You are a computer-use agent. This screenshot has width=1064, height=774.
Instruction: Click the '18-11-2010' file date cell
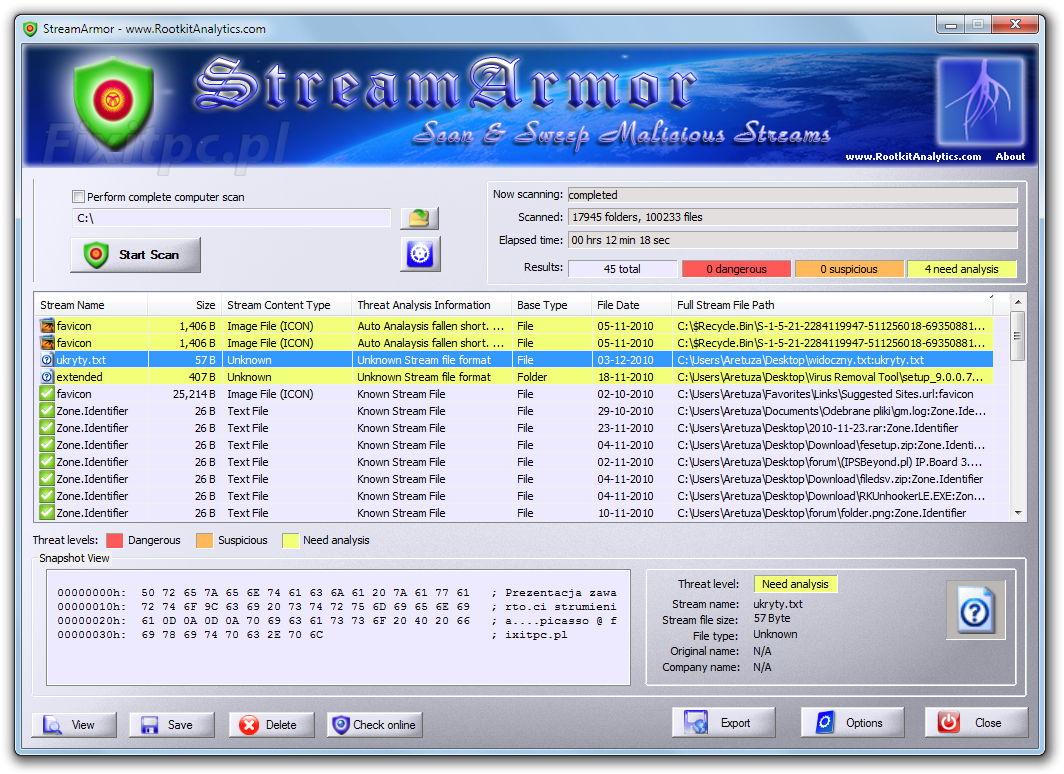click(626, 377)
